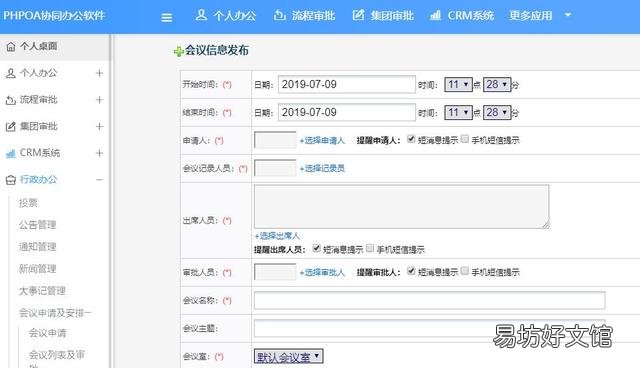Click the home icon next to 个人桌面
This screenshot has height=368, width=640.
coord(11,47)
